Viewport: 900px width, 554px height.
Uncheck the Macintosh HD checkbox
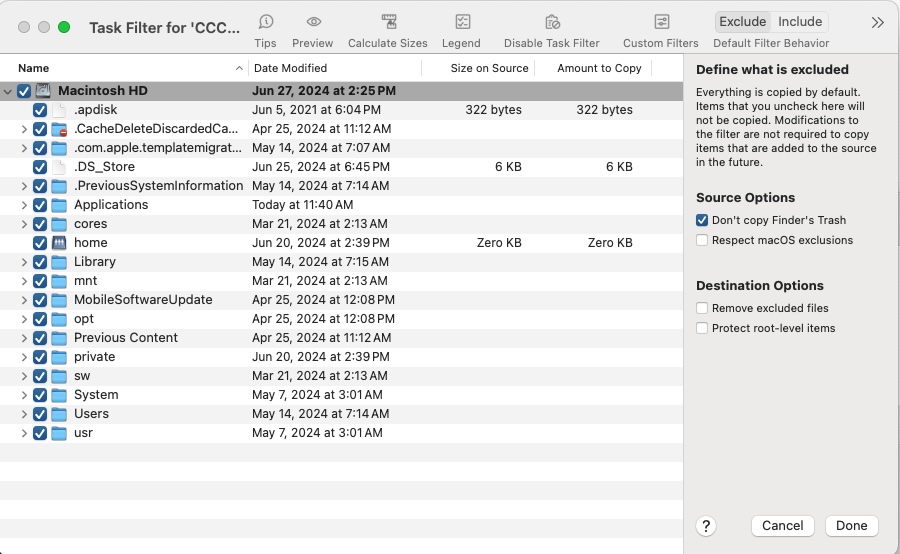point(24,91)
